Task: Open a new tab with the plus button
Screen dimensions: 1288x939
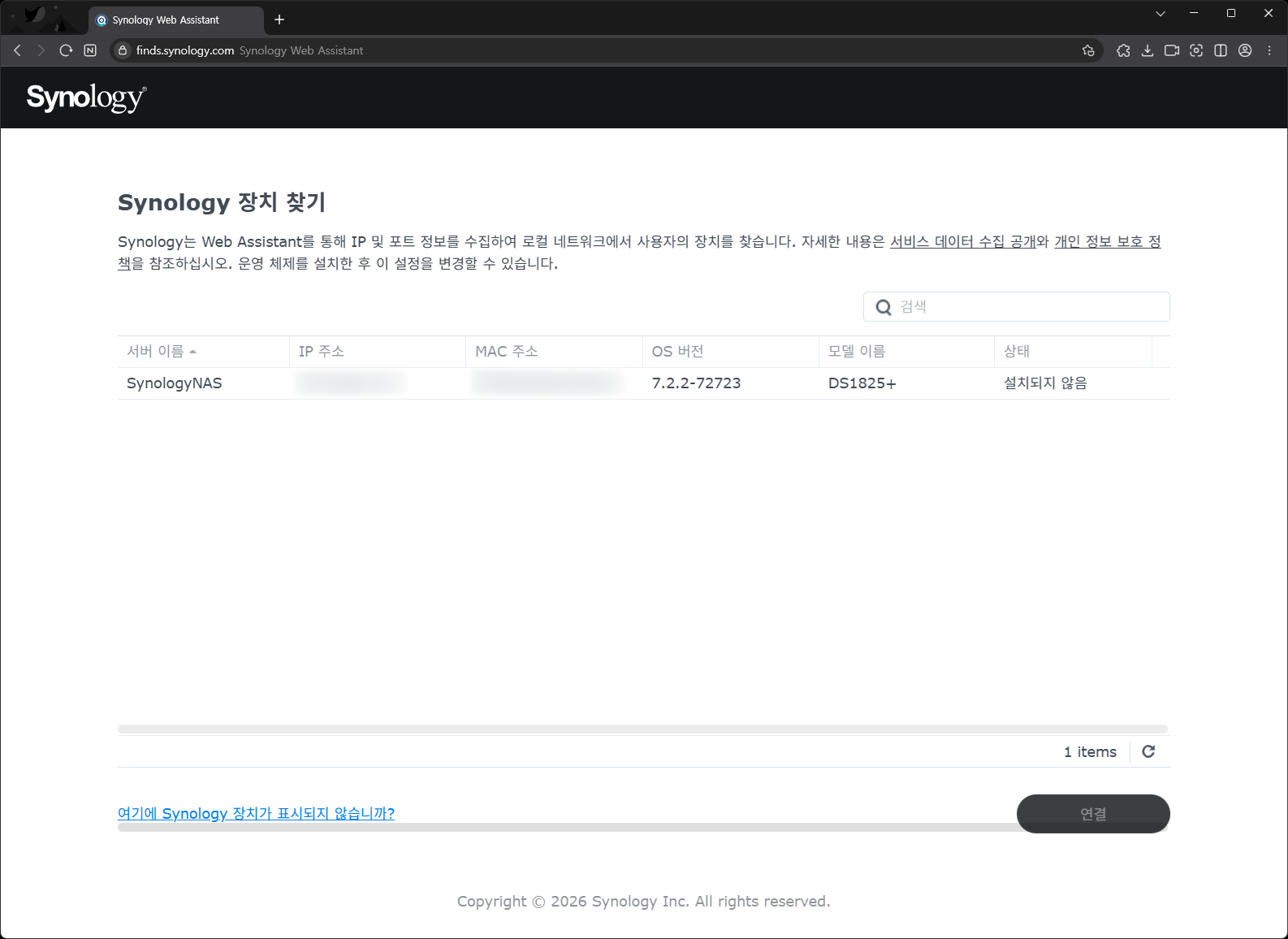Action: point(279,19)
